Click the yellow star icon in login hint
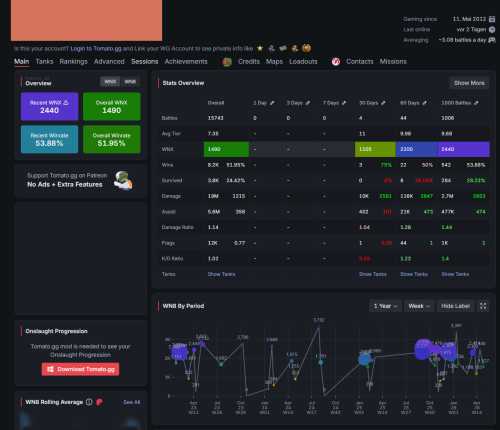Image resolution: width=500 pixels, height=430 pixels. pos(260,48)
